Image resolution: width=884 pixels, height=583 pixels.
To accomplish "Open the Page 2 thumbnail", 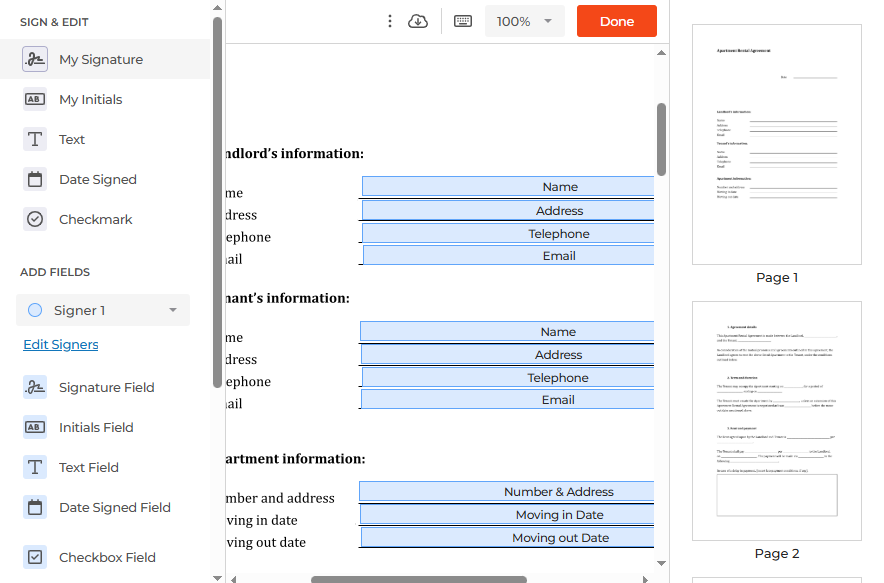I will [777, 421].
